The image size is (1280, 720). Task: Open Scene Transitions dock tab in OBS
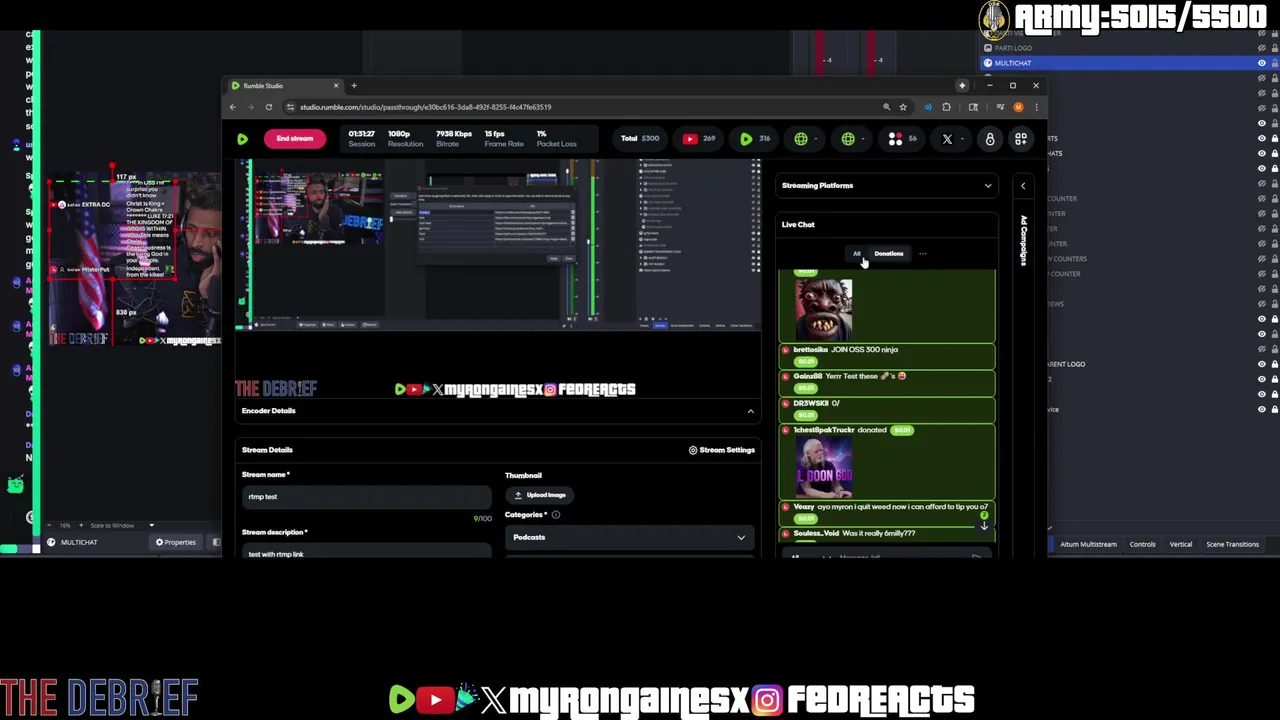[x=1232, y=545]
